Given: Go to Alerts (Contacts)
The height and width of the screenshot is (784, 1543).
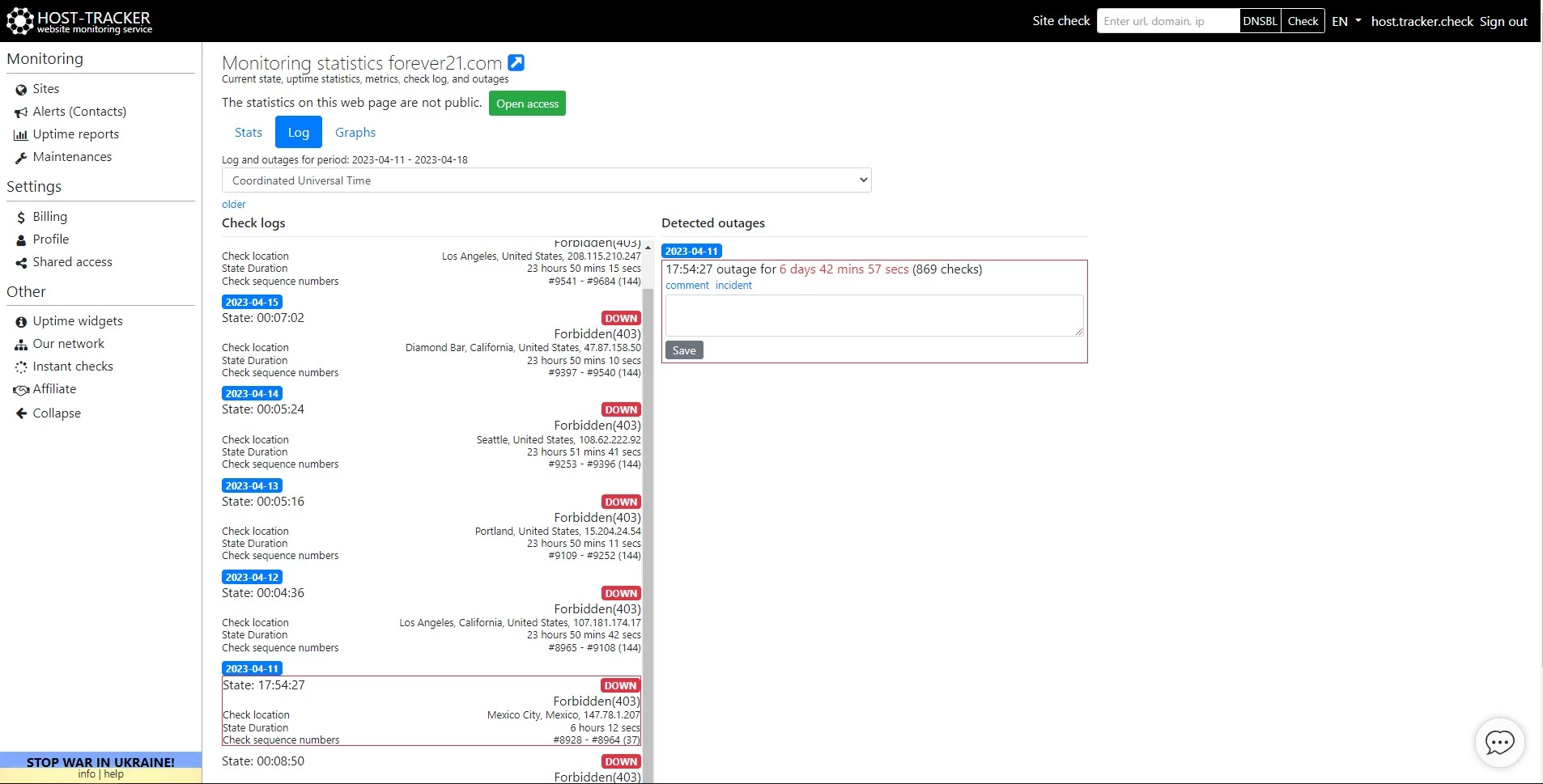Looking at the screenshot, I should (x=79, y=112).
